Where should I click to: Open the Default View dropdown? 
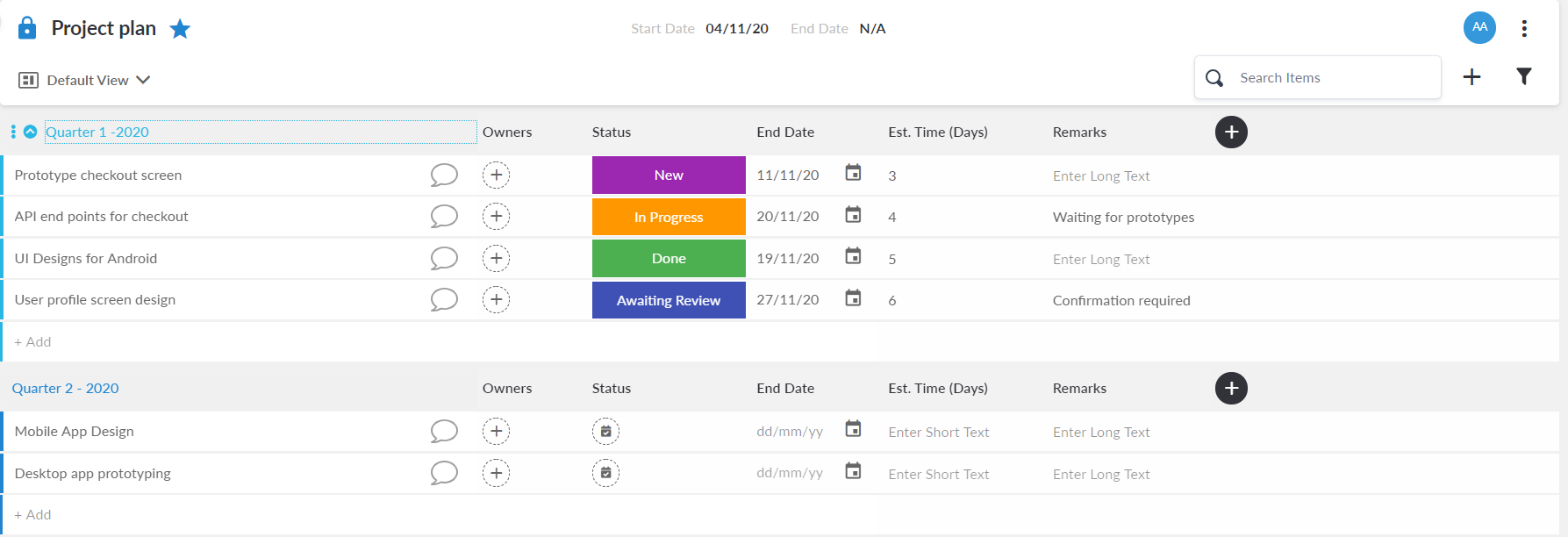(x=85, y=80)
